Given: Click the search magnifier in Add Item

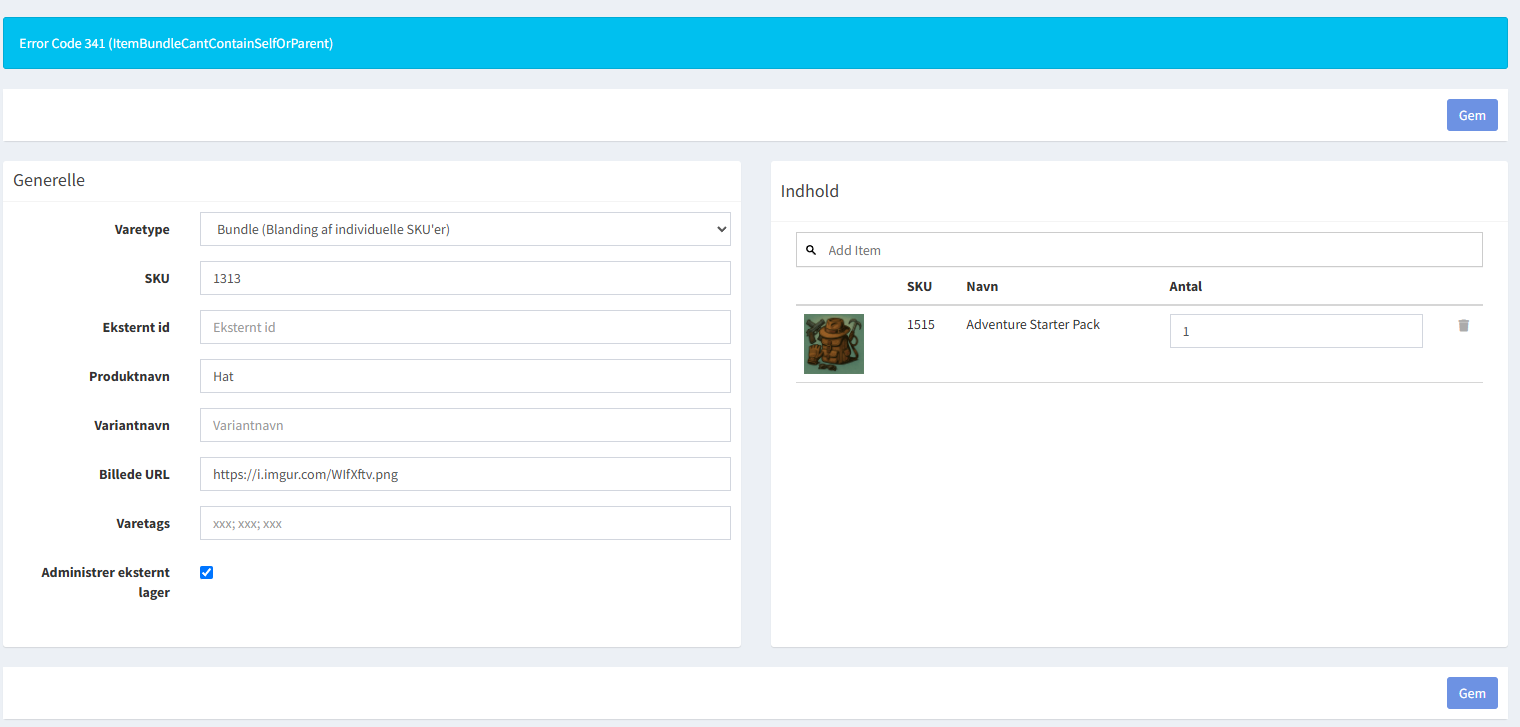Looking at the screenshot, I should [811, 250].
